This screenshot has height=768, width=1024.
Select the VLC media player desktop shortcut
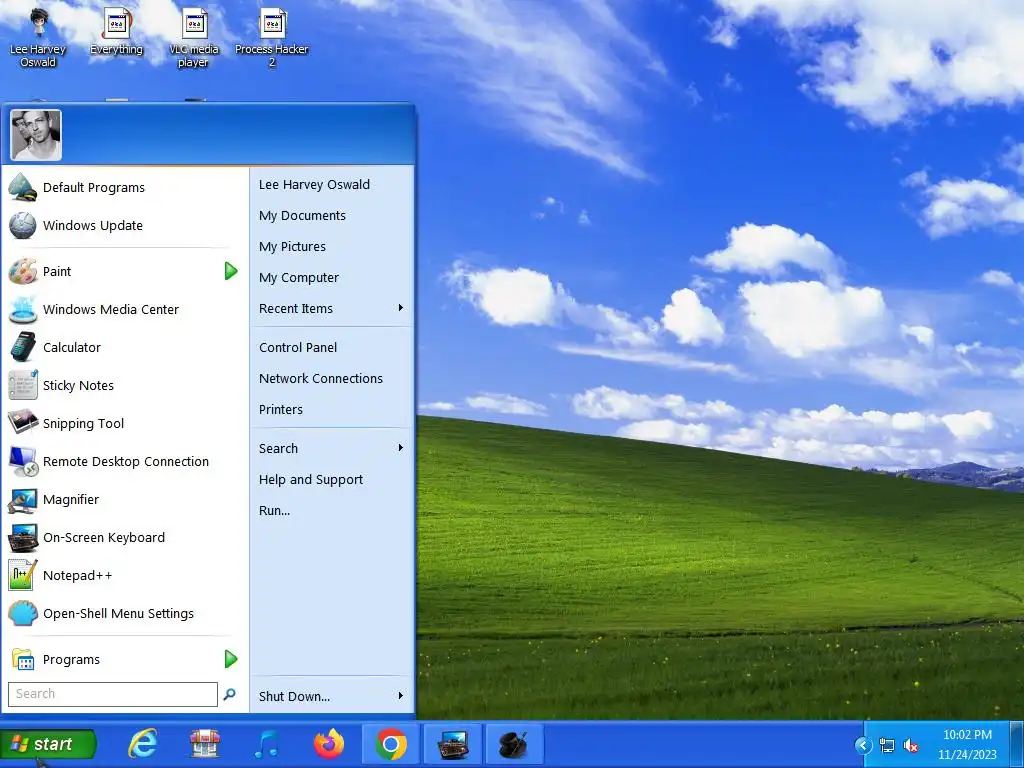click(193, 37)
